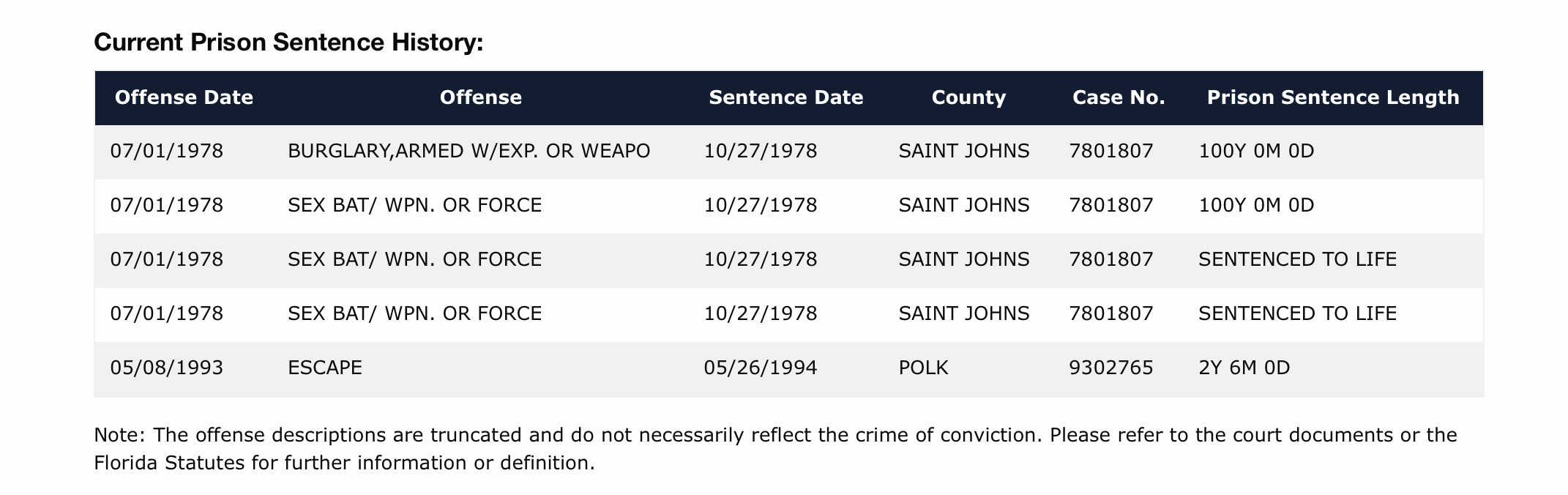Select the ESCAPE offense cell

(325, 368)
